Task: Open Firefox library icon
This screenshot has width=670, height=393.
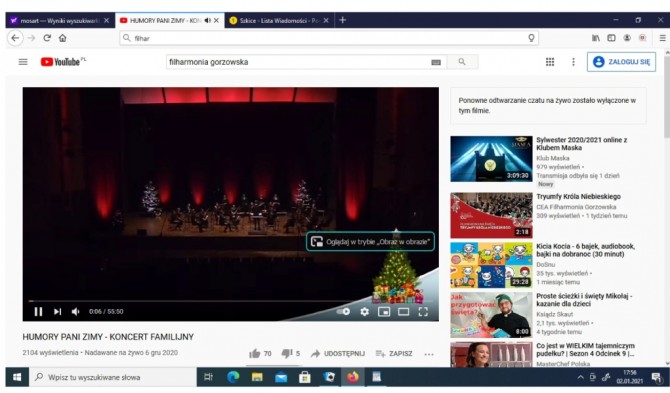Action: pyautogui.click(x=596, y=38)
